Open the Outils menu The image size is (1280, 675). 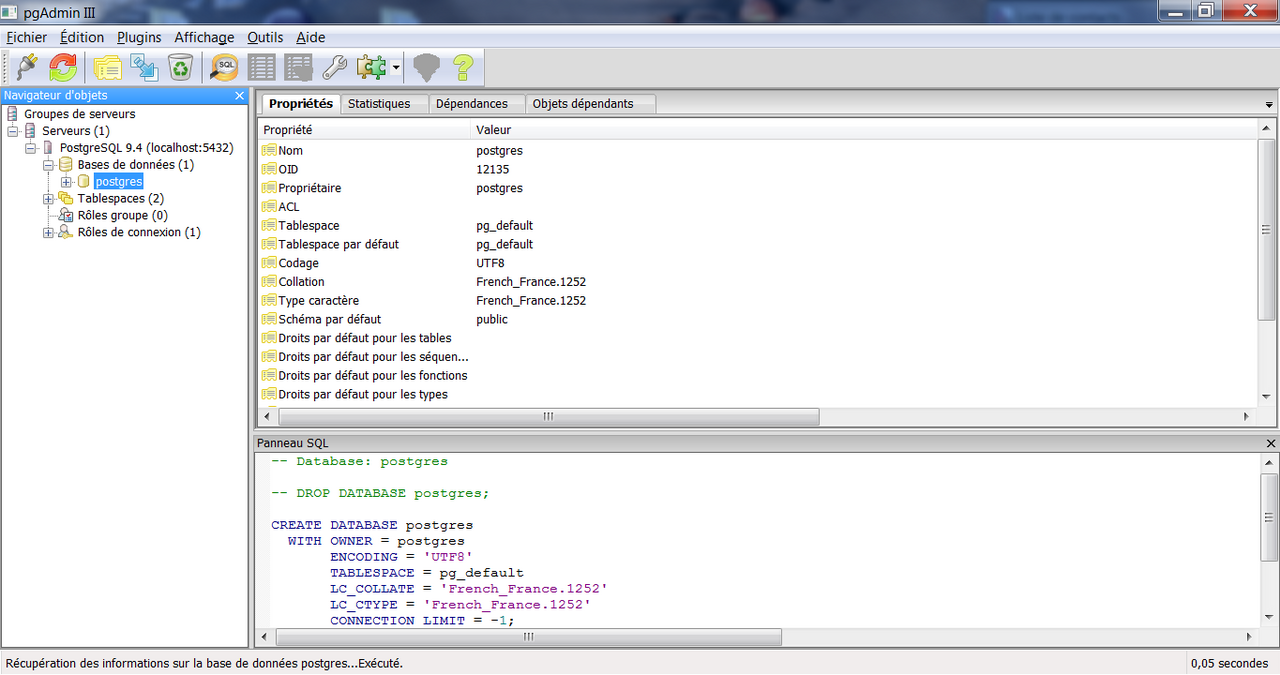tap(266, 37)
